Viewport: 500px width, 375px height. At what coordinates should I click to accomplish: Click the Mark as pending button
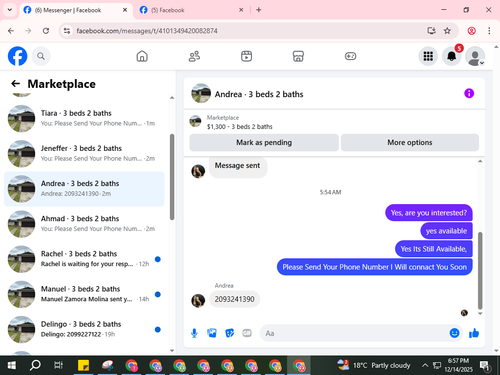pyautogui.click(x=264, y=143)
